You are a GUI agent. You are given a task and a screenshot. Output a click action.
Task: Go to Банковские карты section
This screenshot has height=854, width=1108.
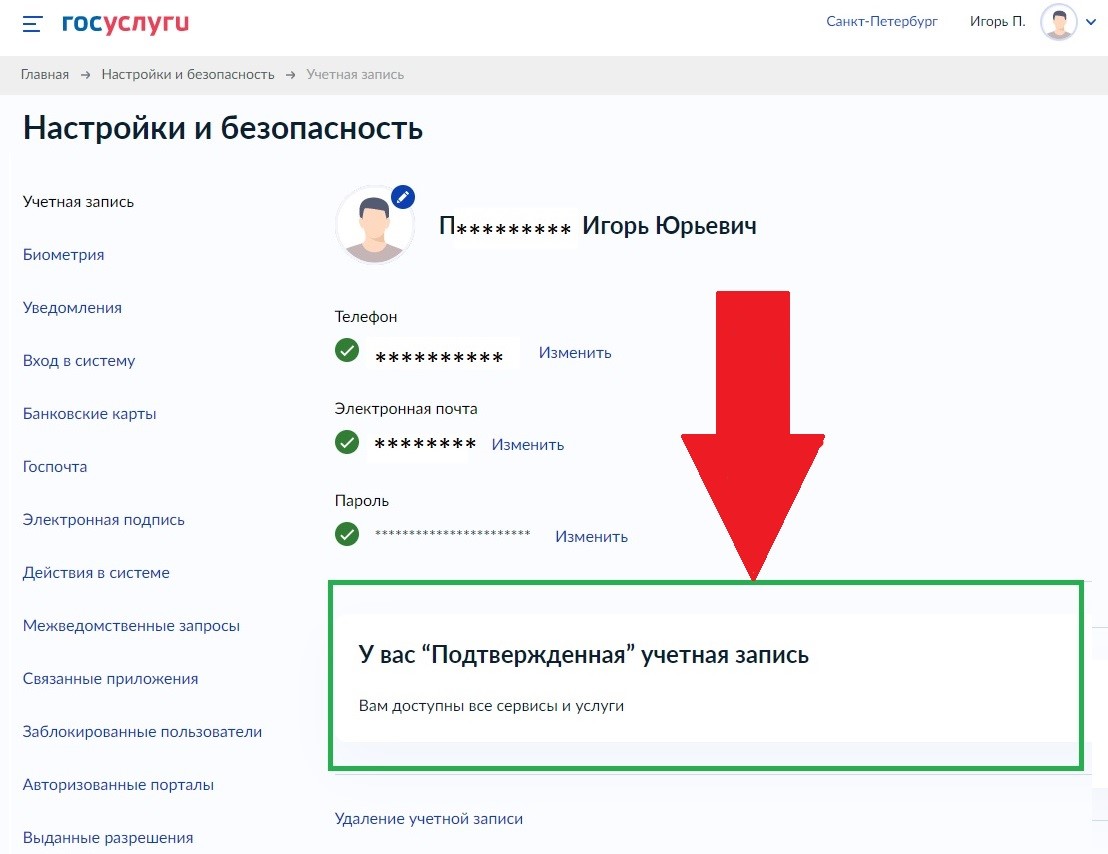[89, 414]
